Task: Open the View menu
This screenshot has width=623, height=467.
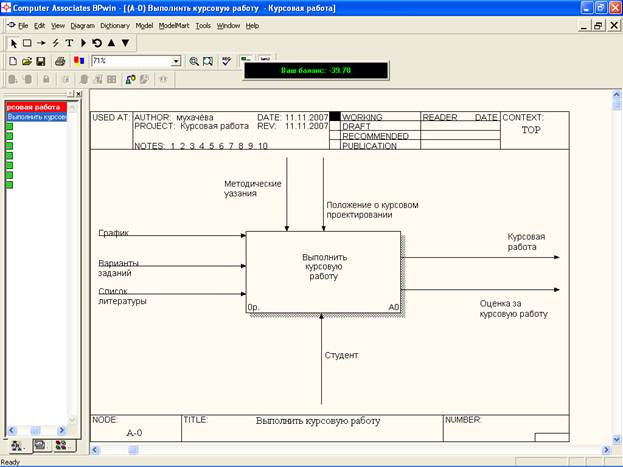Action: tap(58, 26)
